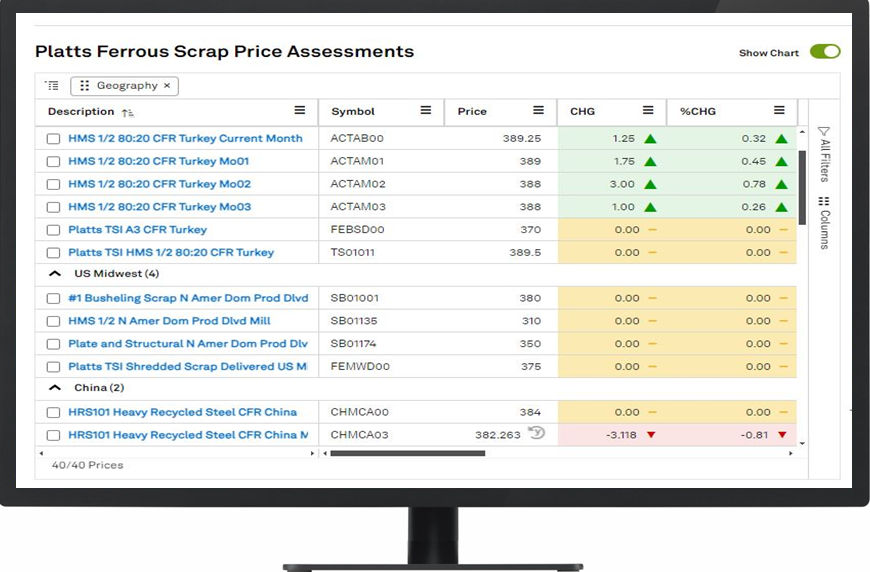Viewport: 870px width, 572px height.
Task: Click the green up arrow beside CHG 3.00
Action: [650, 184]
